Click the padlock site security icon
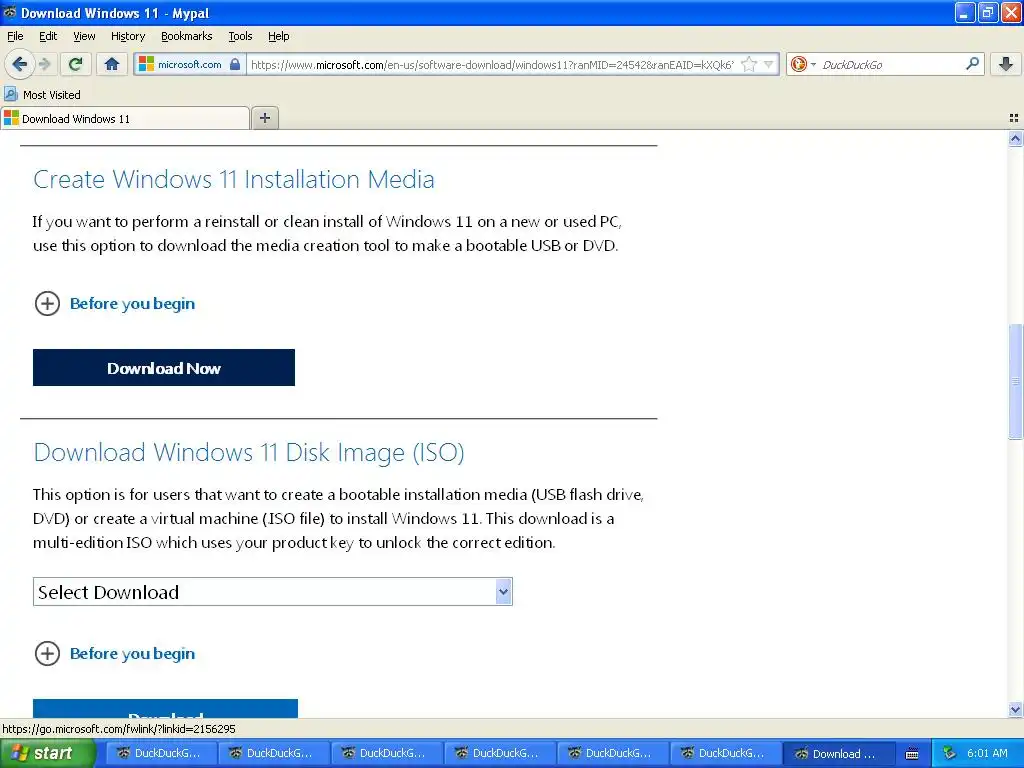The width and height of the screenshot is (1024, 768). pyautogui.click(x=235, y=64)
